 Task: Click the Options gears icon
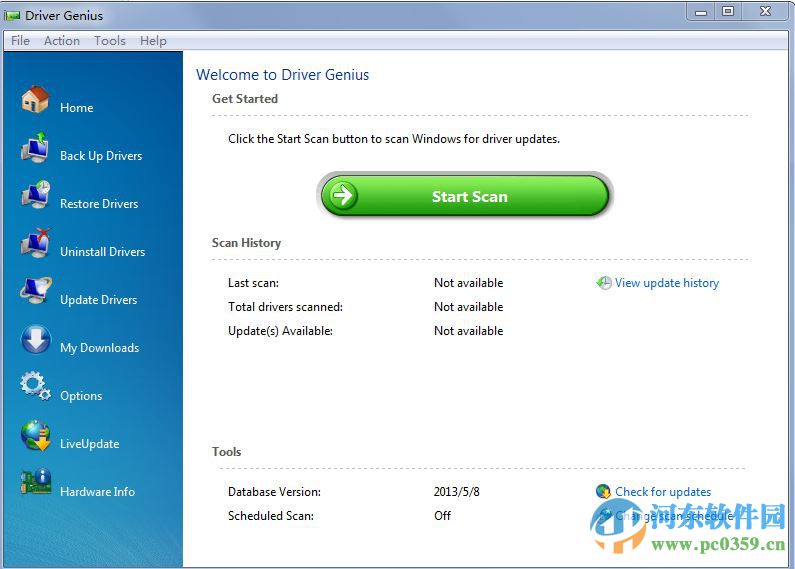coord(35,386)
